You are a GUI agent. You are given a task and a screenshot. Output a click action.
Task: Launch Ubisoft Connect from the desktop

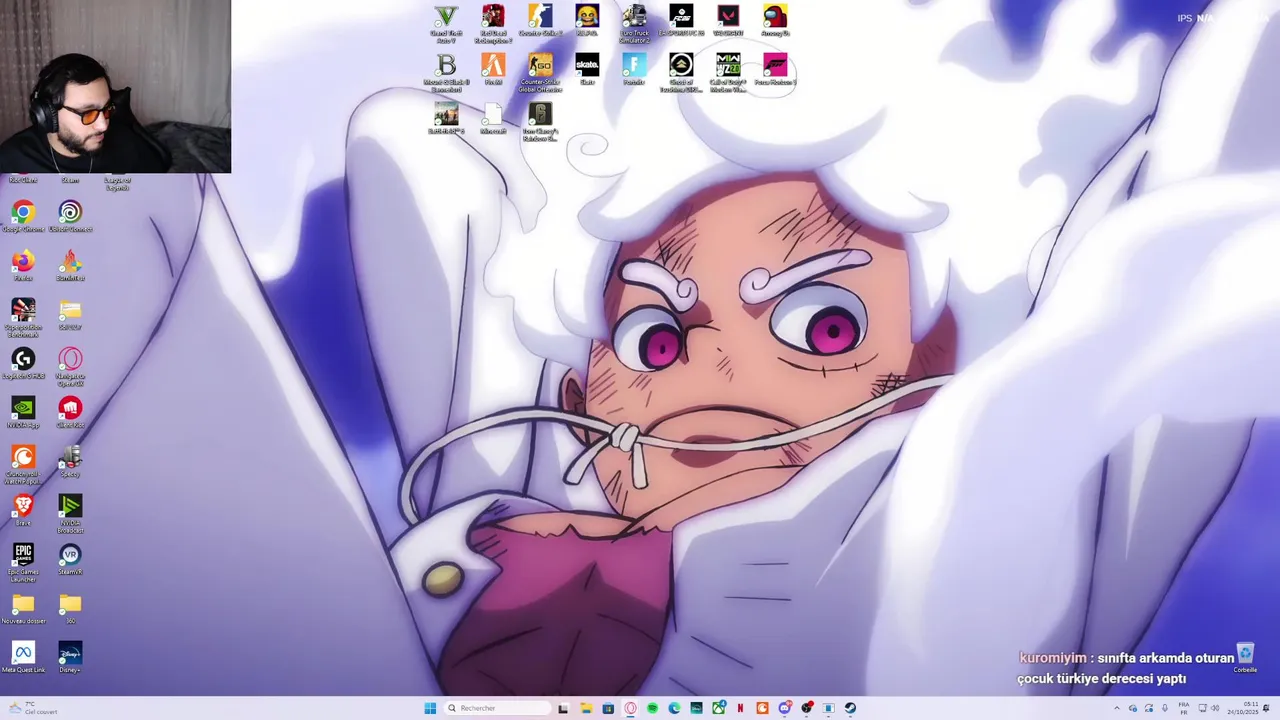click(x=70, y=217)
